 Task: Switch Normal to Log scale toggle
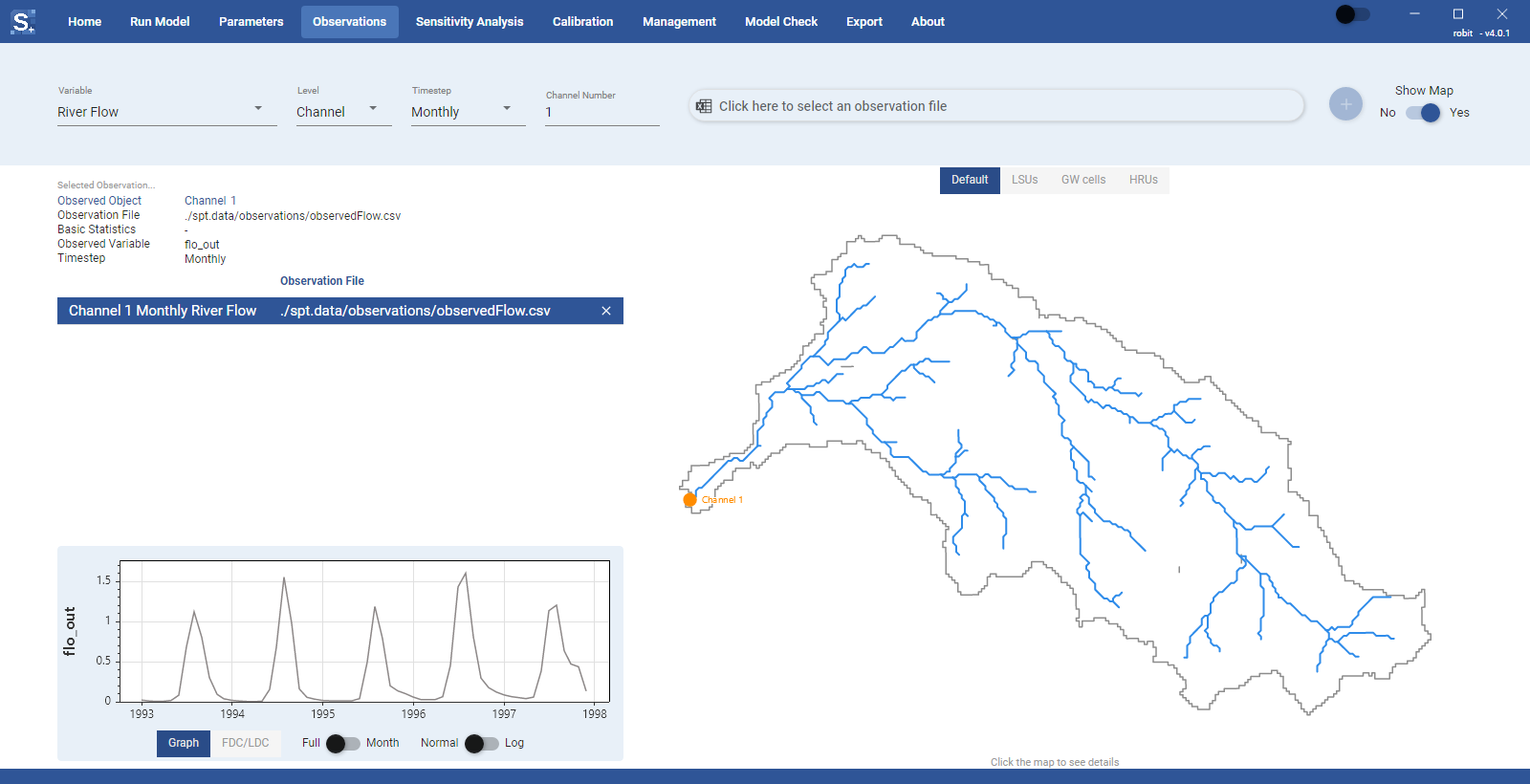click(482, 744)
